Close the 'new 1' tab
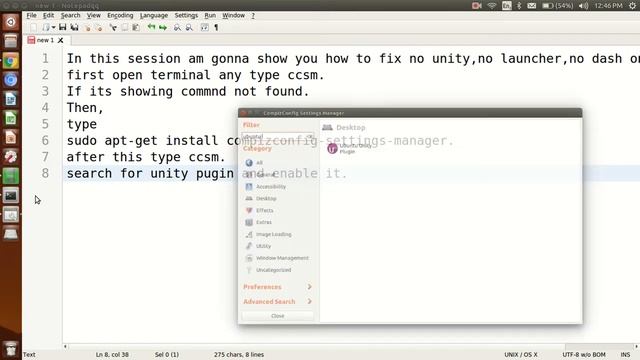Screen dimensions: 640x360 [60, 40]
